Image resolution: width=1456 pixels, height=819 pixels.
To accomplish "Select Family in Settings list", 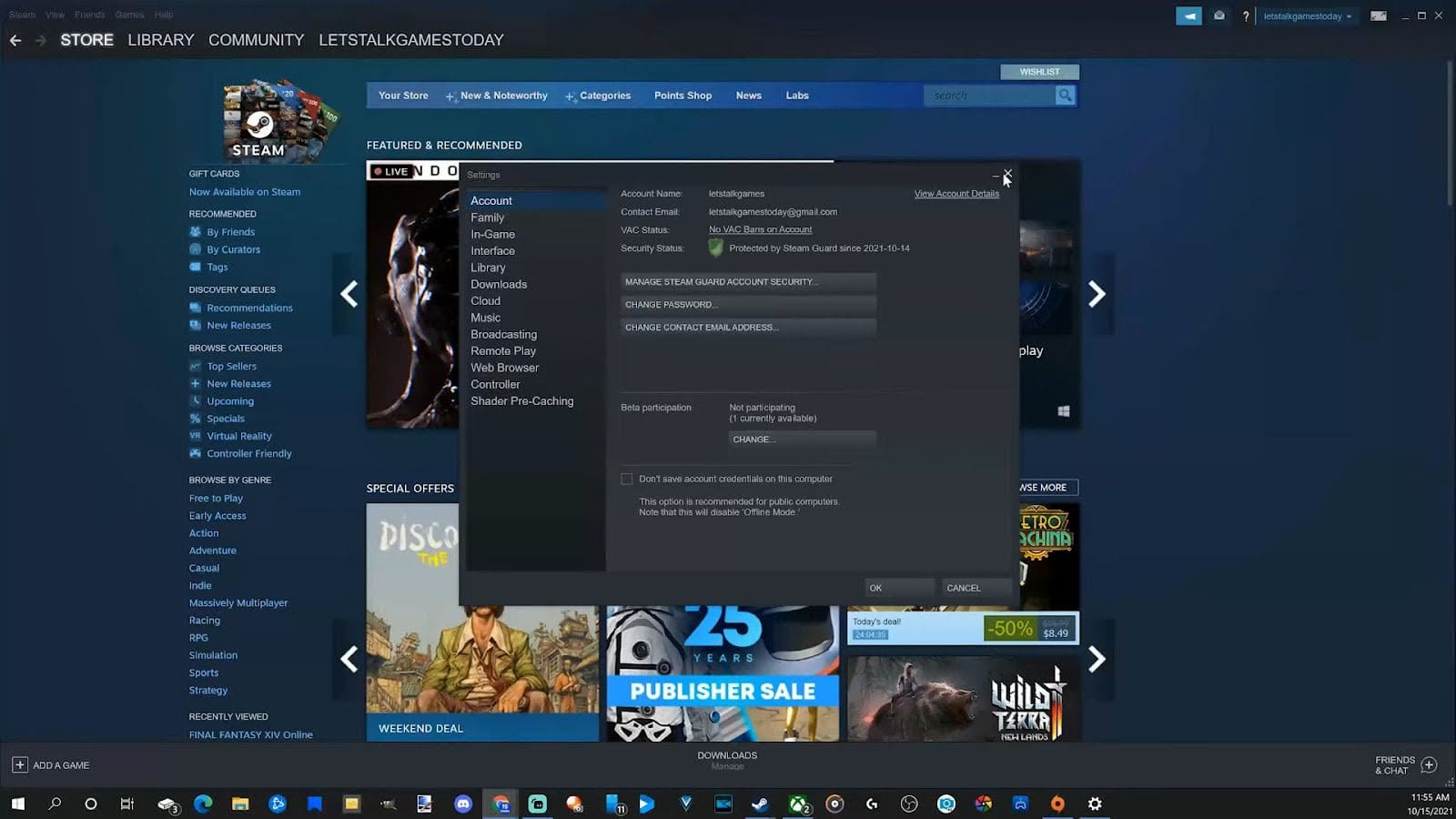I will [x=535, y=217].
